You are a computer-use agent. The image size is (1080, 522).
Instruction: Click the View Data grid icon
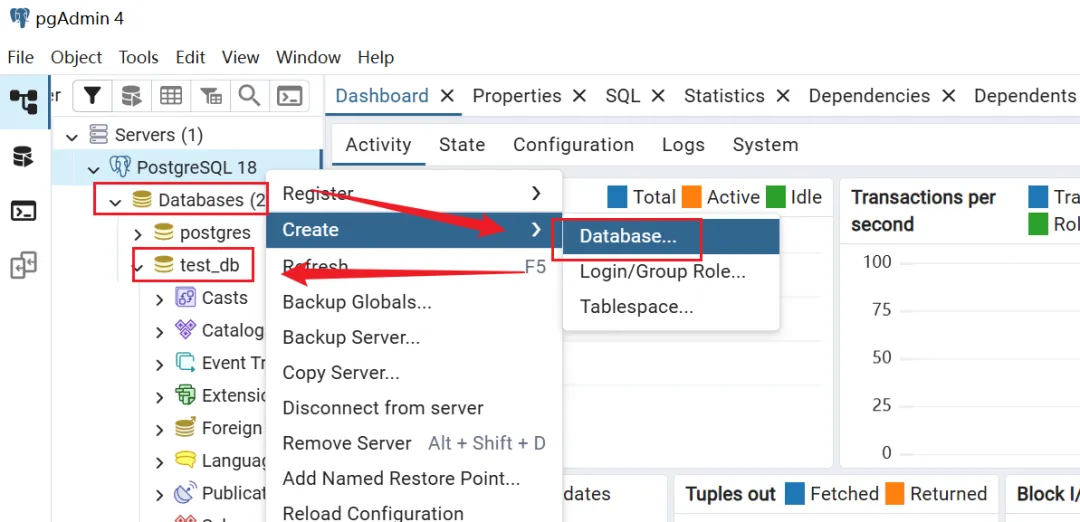(x=171, y=96)
